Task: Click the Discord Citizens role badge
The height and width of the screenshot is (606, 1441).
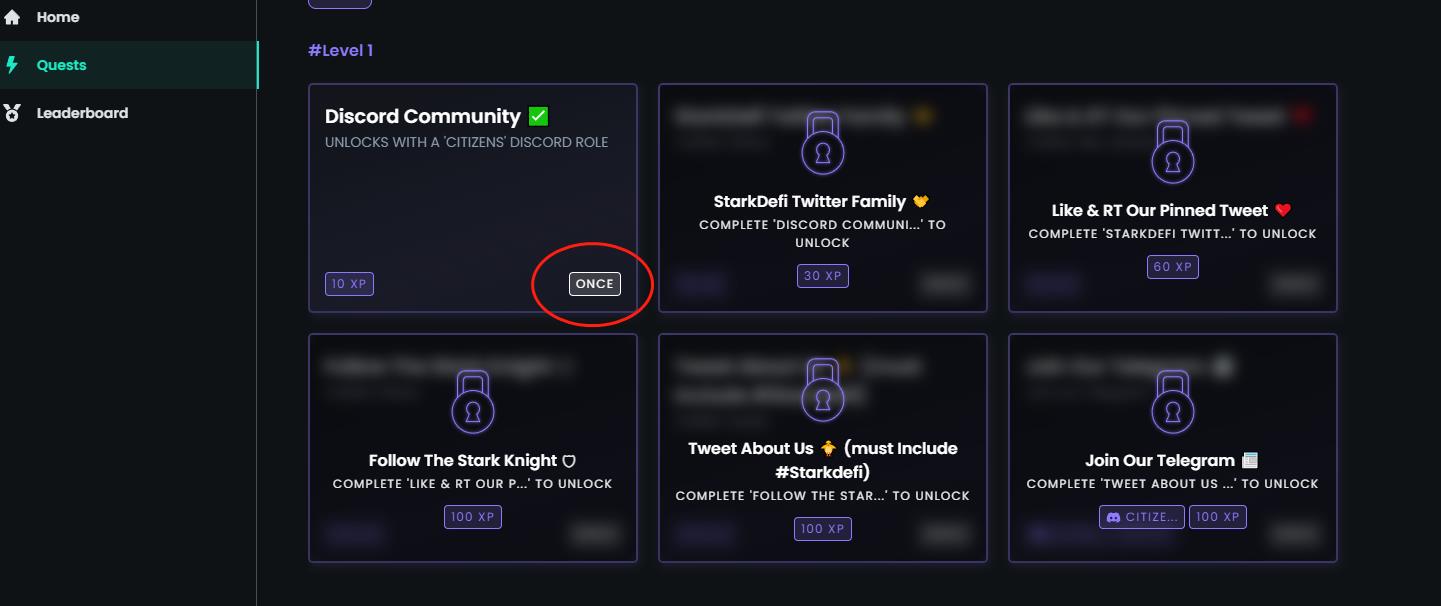Action: coord(1141,517)
